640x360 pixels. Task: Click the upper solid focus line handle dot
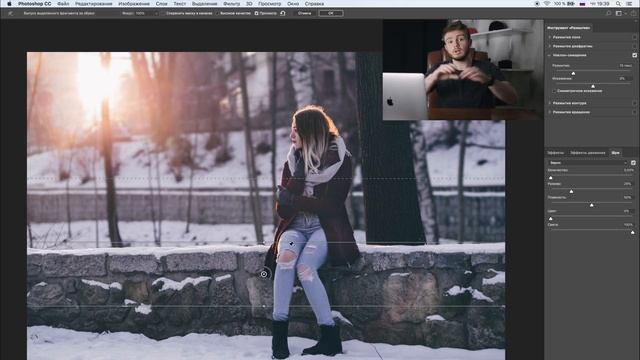coord(264,242)
